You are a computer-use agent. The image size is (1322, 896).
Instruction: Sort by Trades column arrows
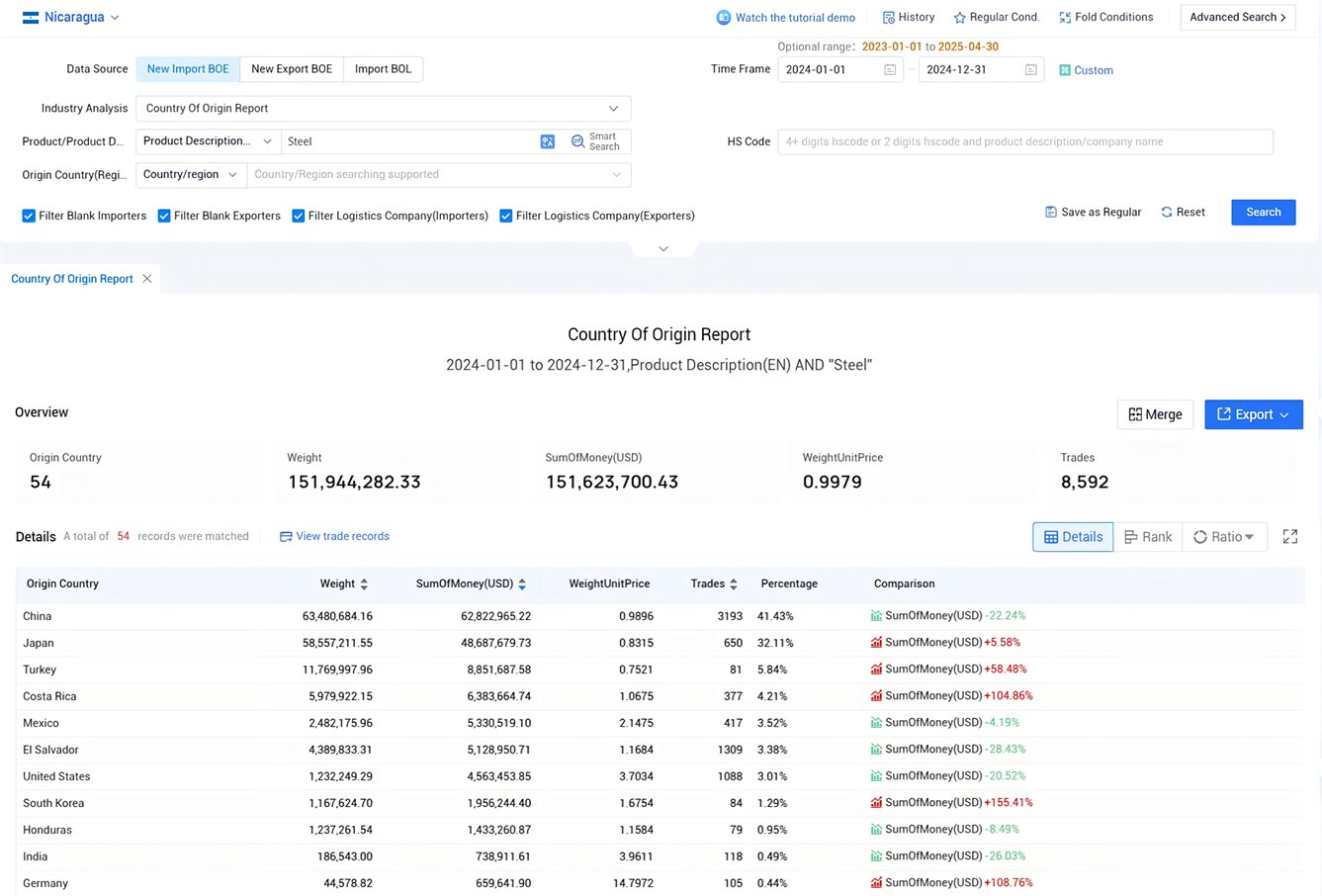click(x=733, y=584)
